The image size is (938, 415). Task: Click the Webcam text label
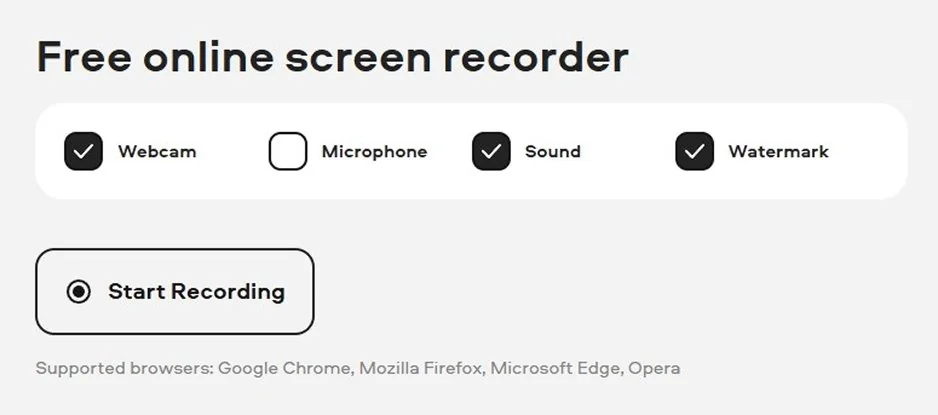point(157,152)
